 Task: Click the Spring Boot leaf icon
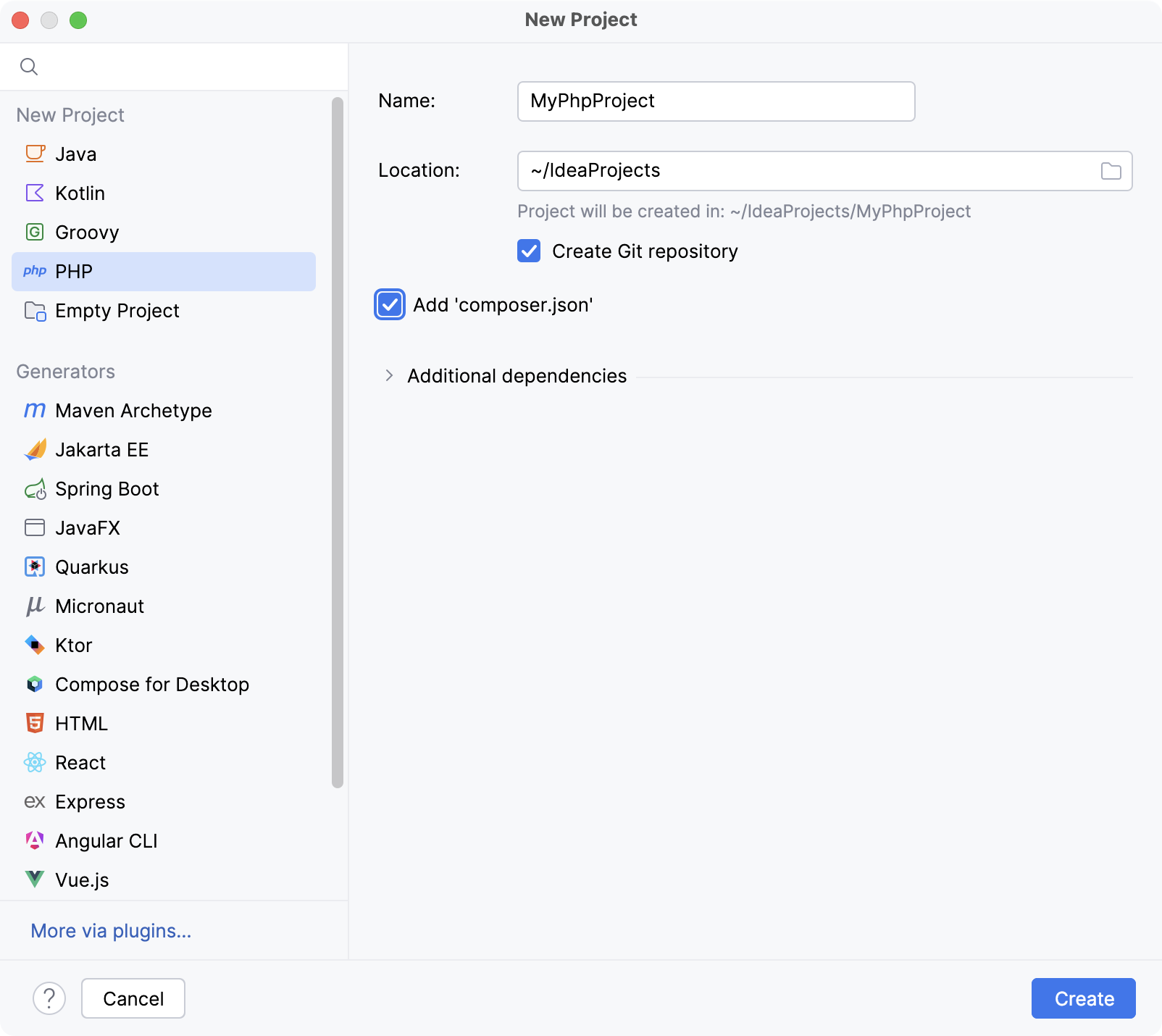click(x=34, y=488)
